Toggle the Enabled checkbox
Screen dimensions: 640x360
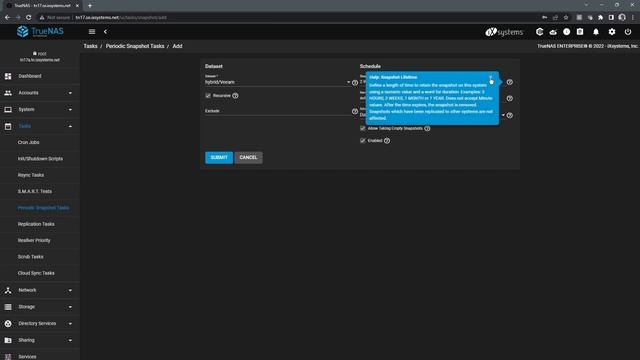pyautogui.click(x=363, y=140)
